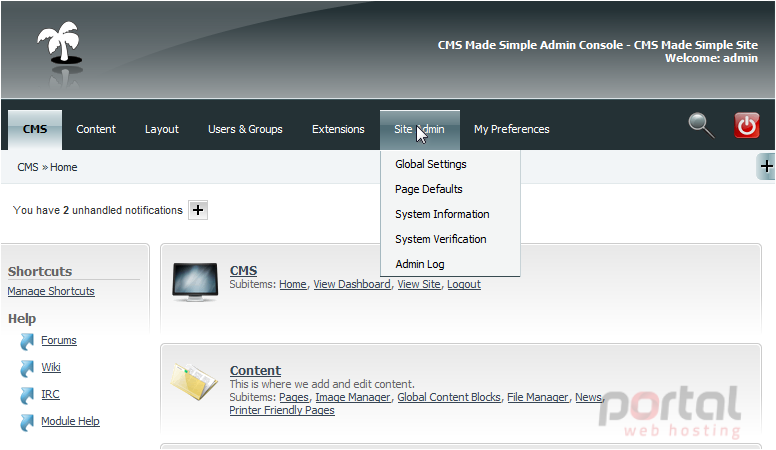Open Manage Shortcuts link
The height and width of the screenshot is (450, 776).
click(51, 291)
